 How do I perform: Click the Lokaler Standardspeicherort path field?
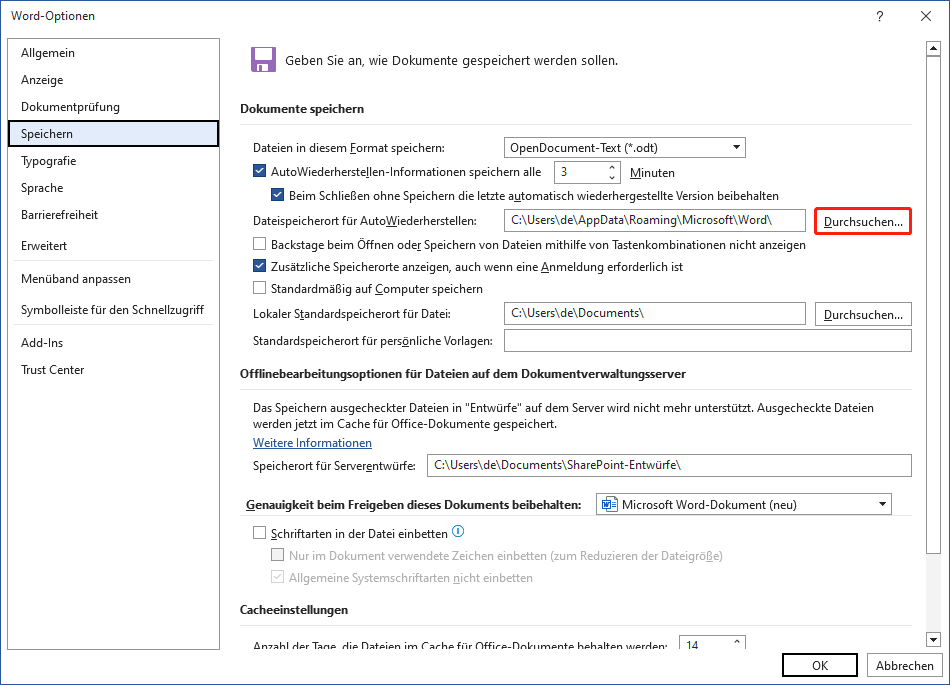[654, 314]
